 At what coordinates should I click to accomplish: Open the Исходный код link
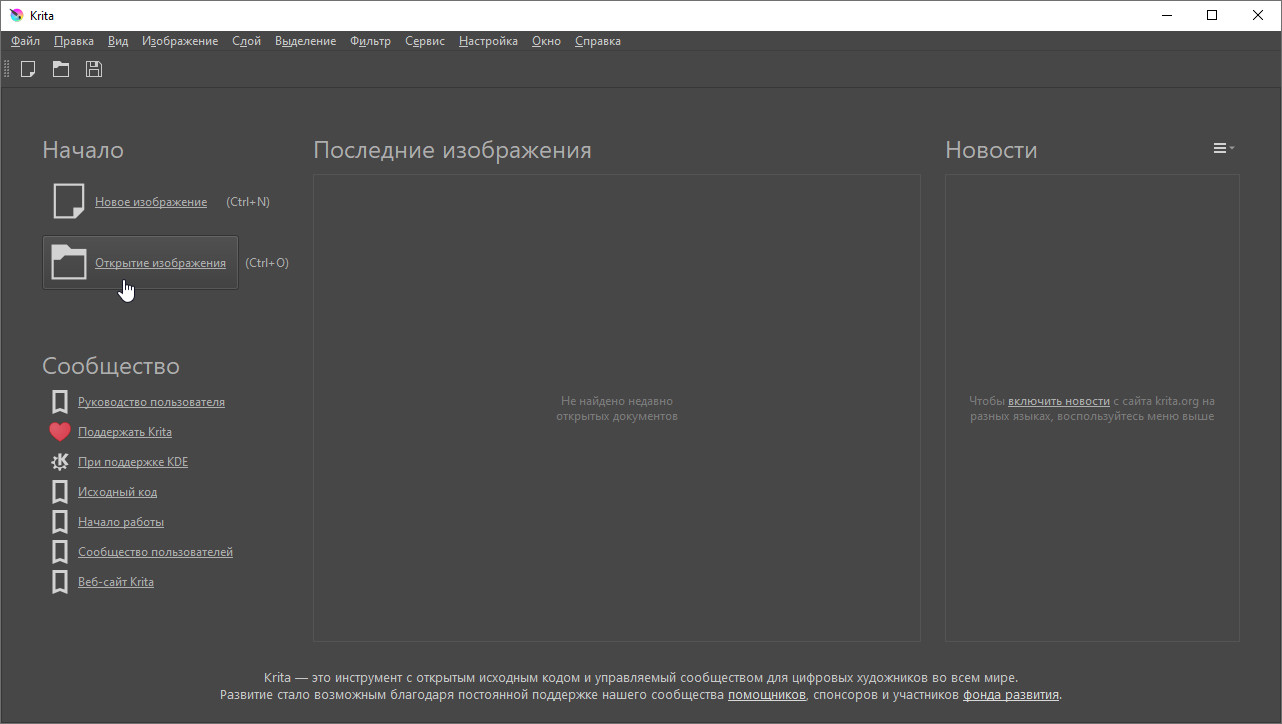click(117, 492)
